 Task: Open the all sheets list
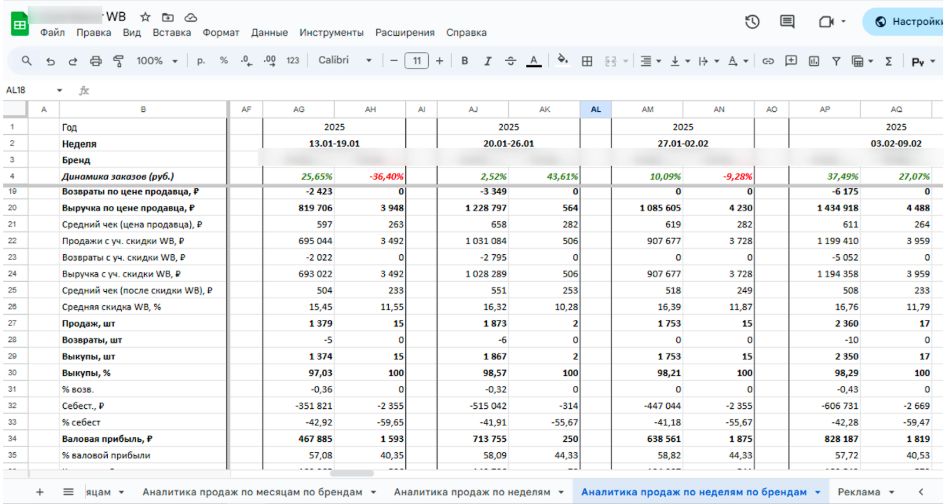point(68,492)
